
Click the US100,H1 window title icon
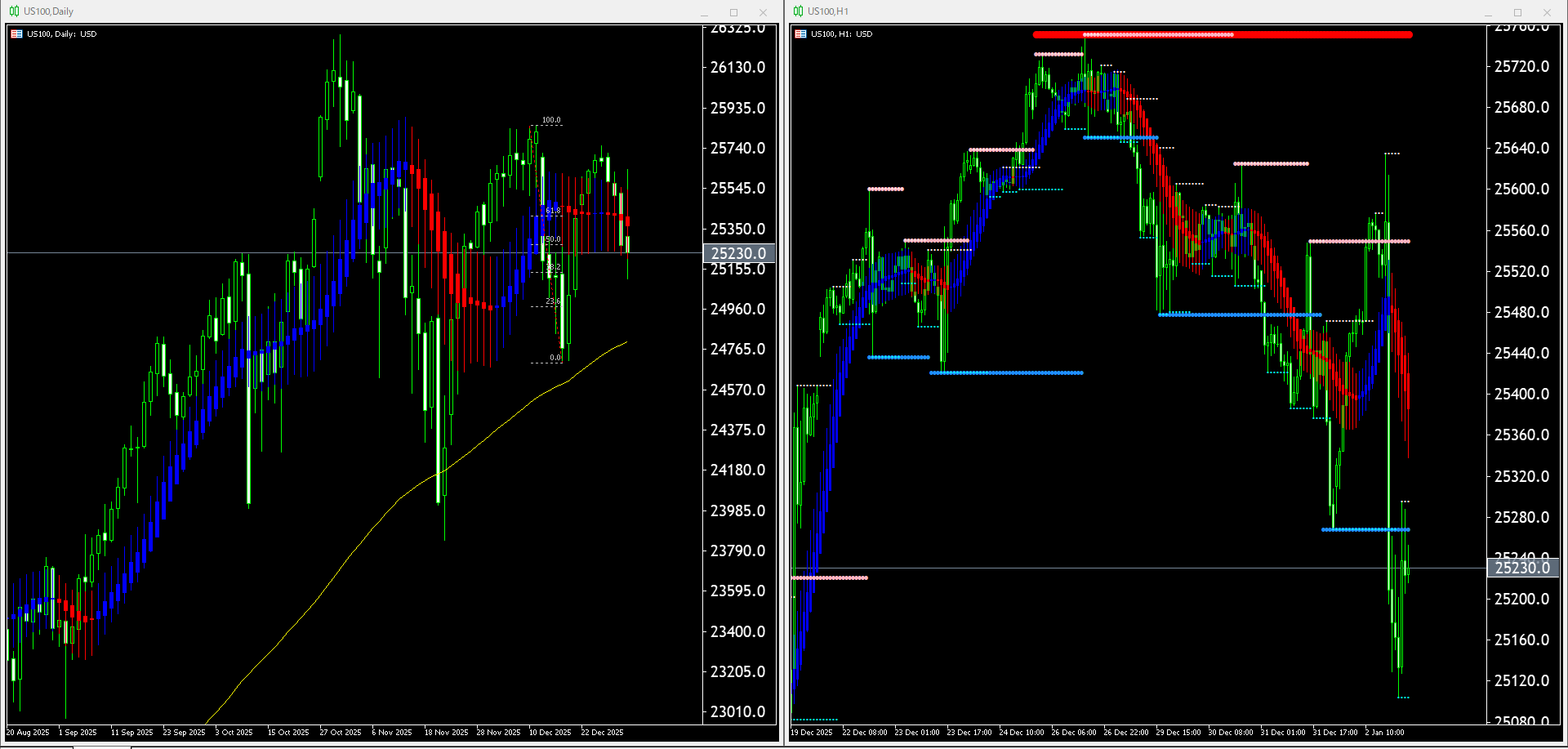click(798, 11)
